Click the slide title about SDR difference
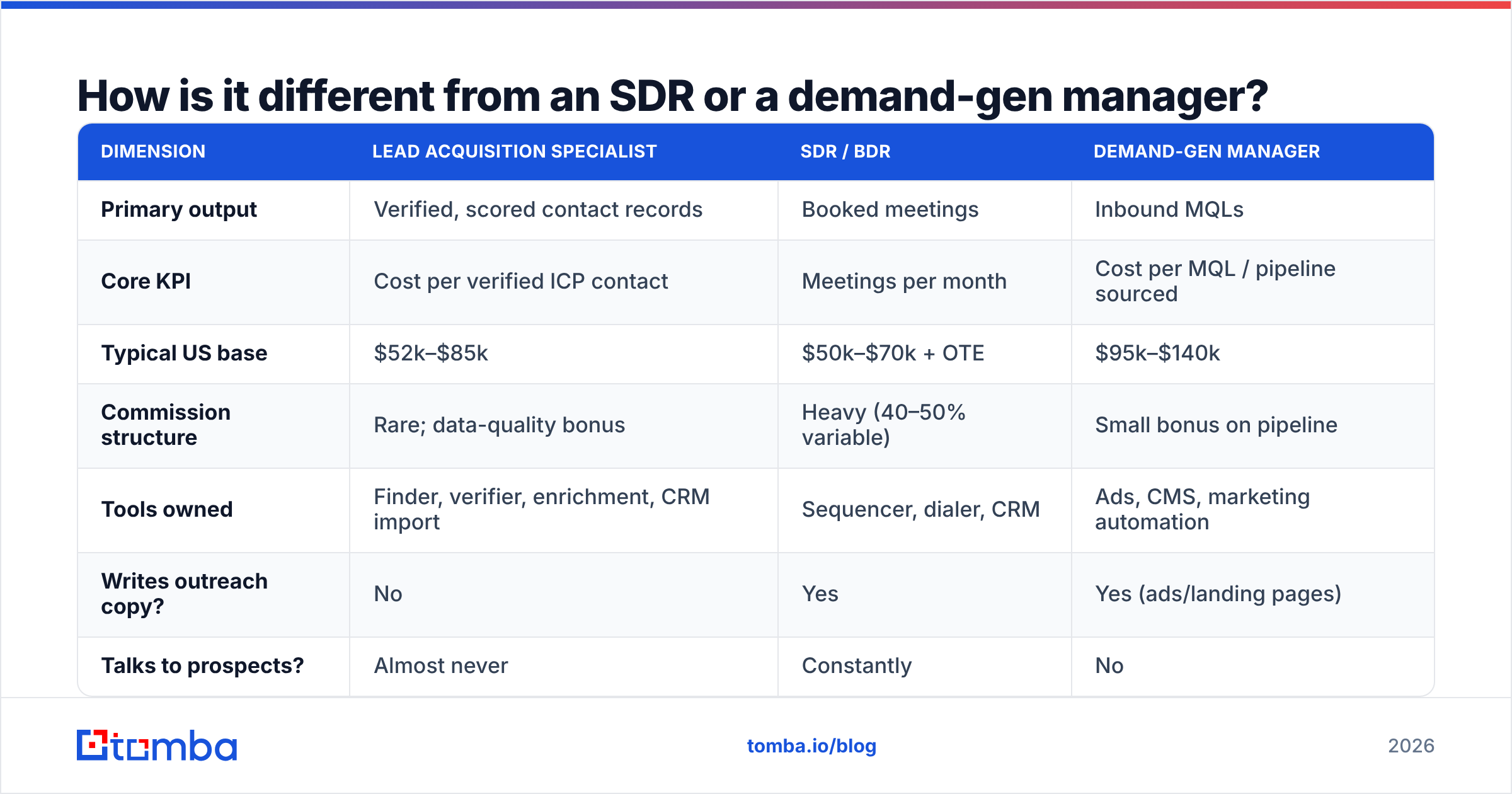The image size is (1512, 794). [672, 96]
